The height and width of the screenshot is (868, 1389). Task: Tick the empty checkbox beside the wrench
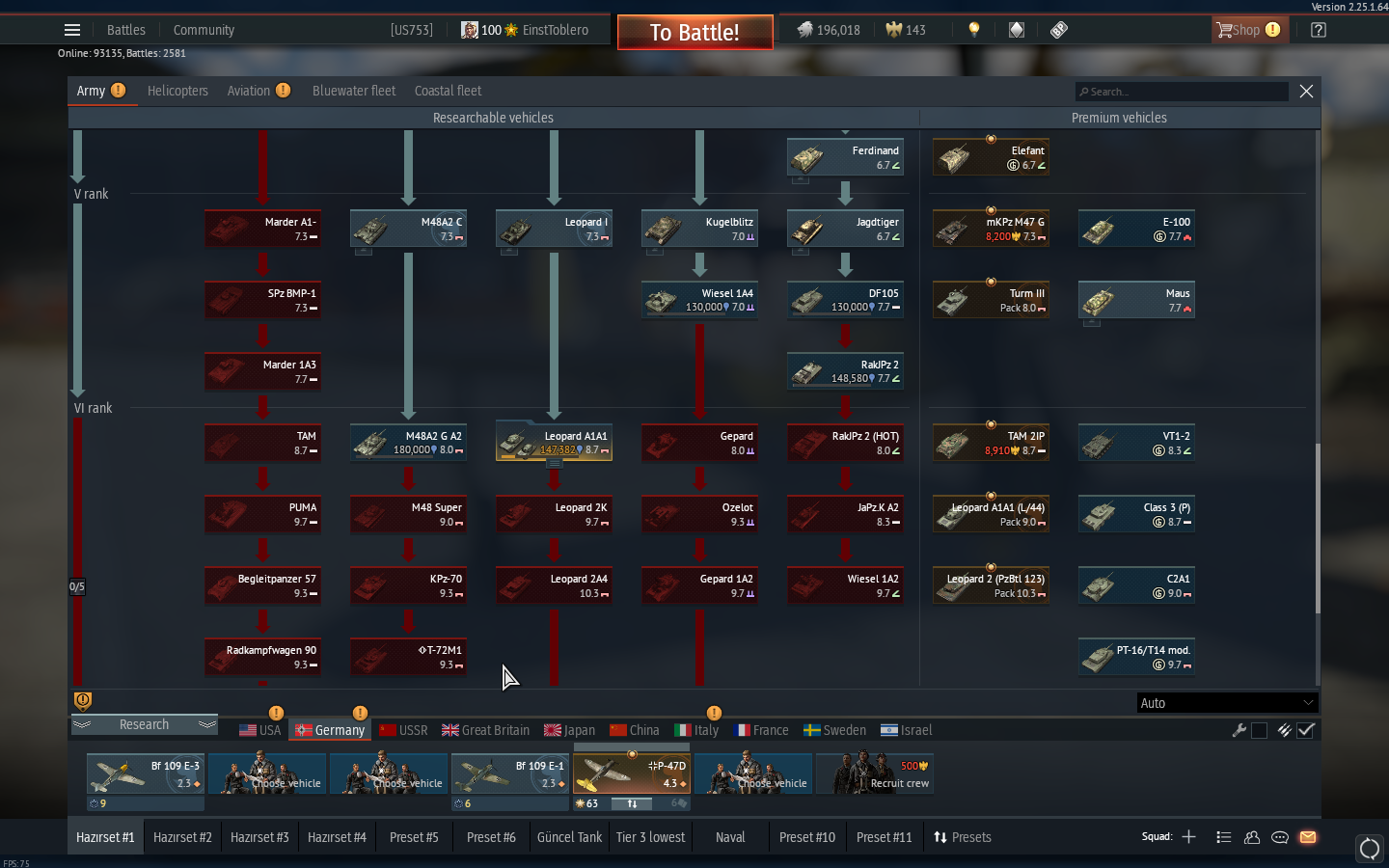(1259, 730)
